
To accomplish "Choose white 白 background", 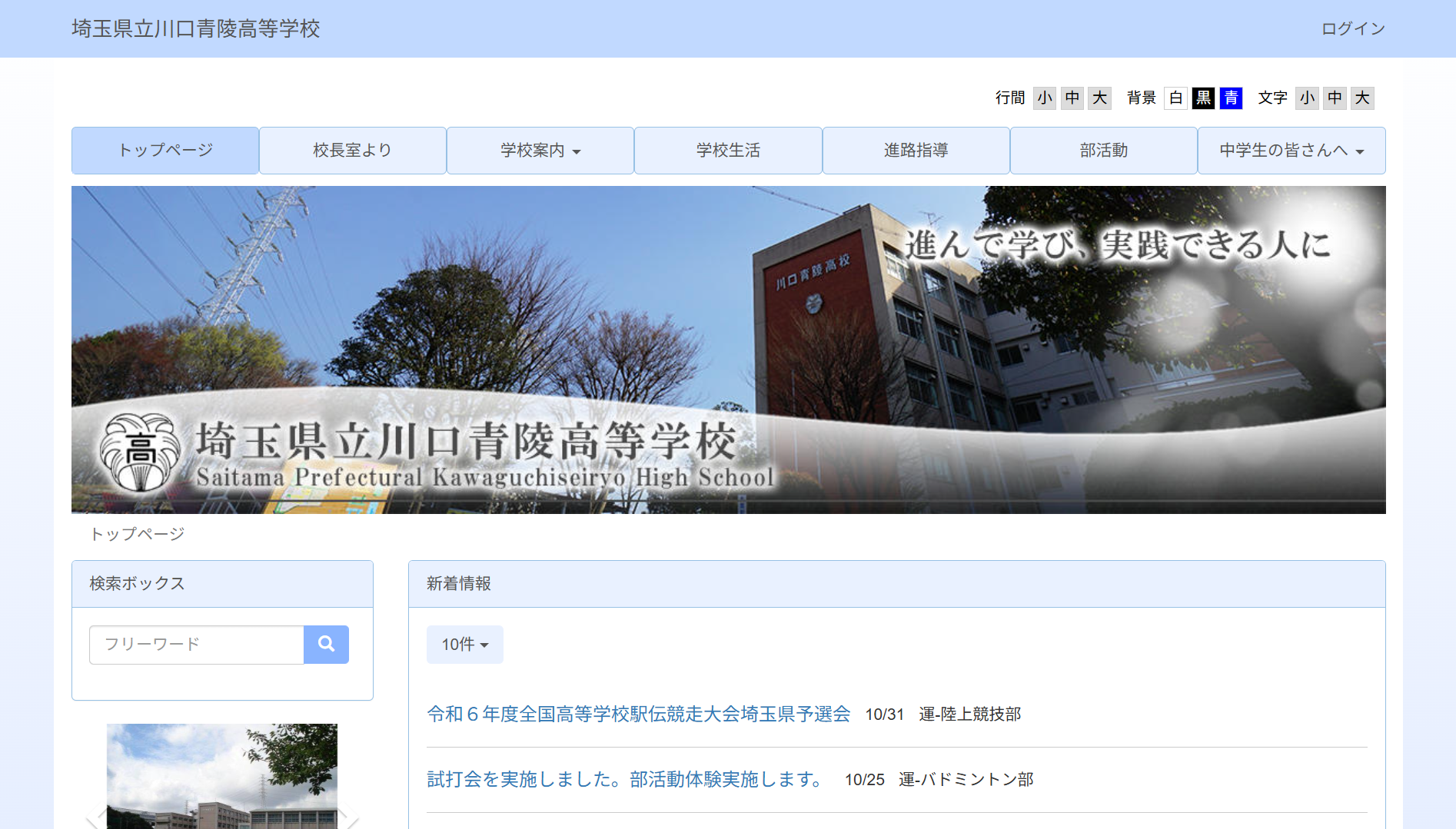I will [x=1175, y=98].
